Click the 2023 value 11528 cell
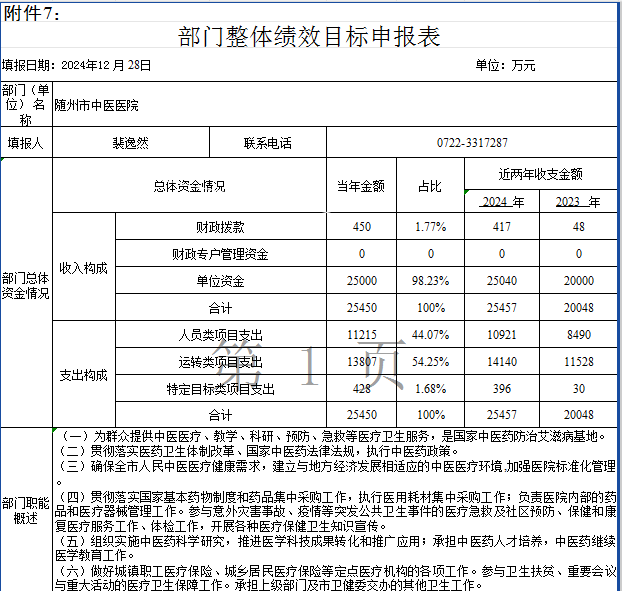The image size is (622, 591). click(578, 361)
